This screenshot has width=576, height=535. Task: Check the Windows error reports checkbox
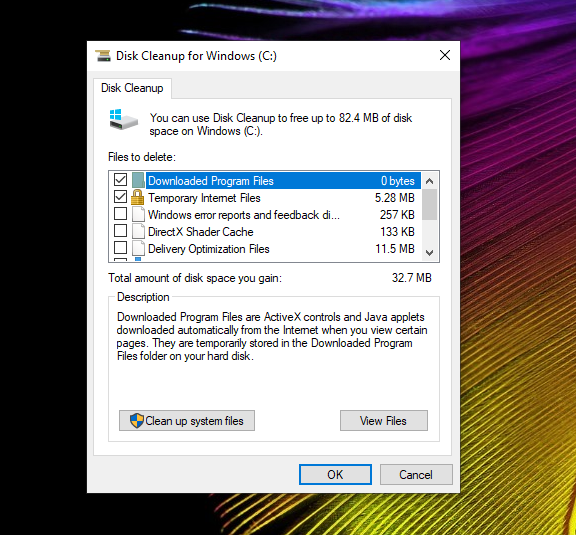120,213
